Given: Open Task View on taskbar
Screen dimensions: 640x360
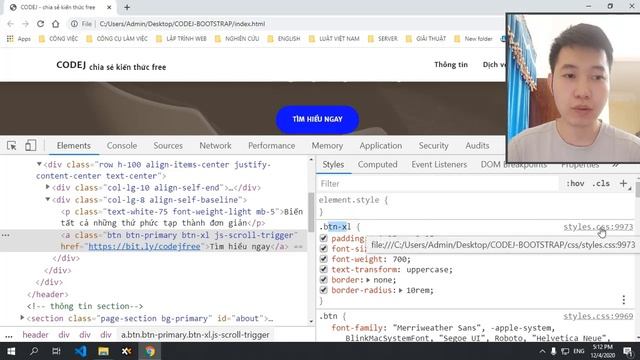Looking at the screenshot, I should pyautogui.click(x=56, y=351).
